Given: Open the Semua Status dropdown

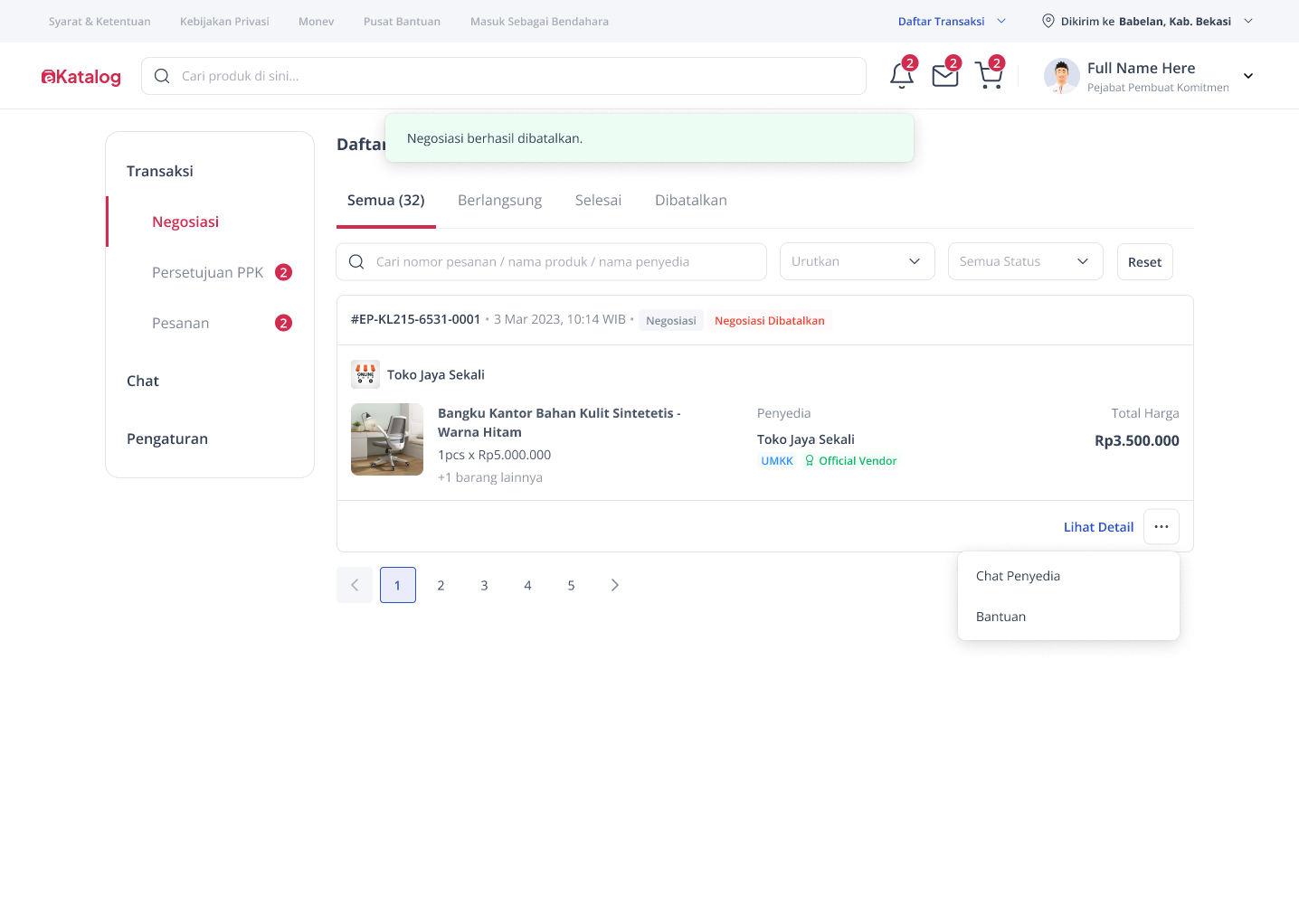Looking at the screenshot, I should (1024, 261).
